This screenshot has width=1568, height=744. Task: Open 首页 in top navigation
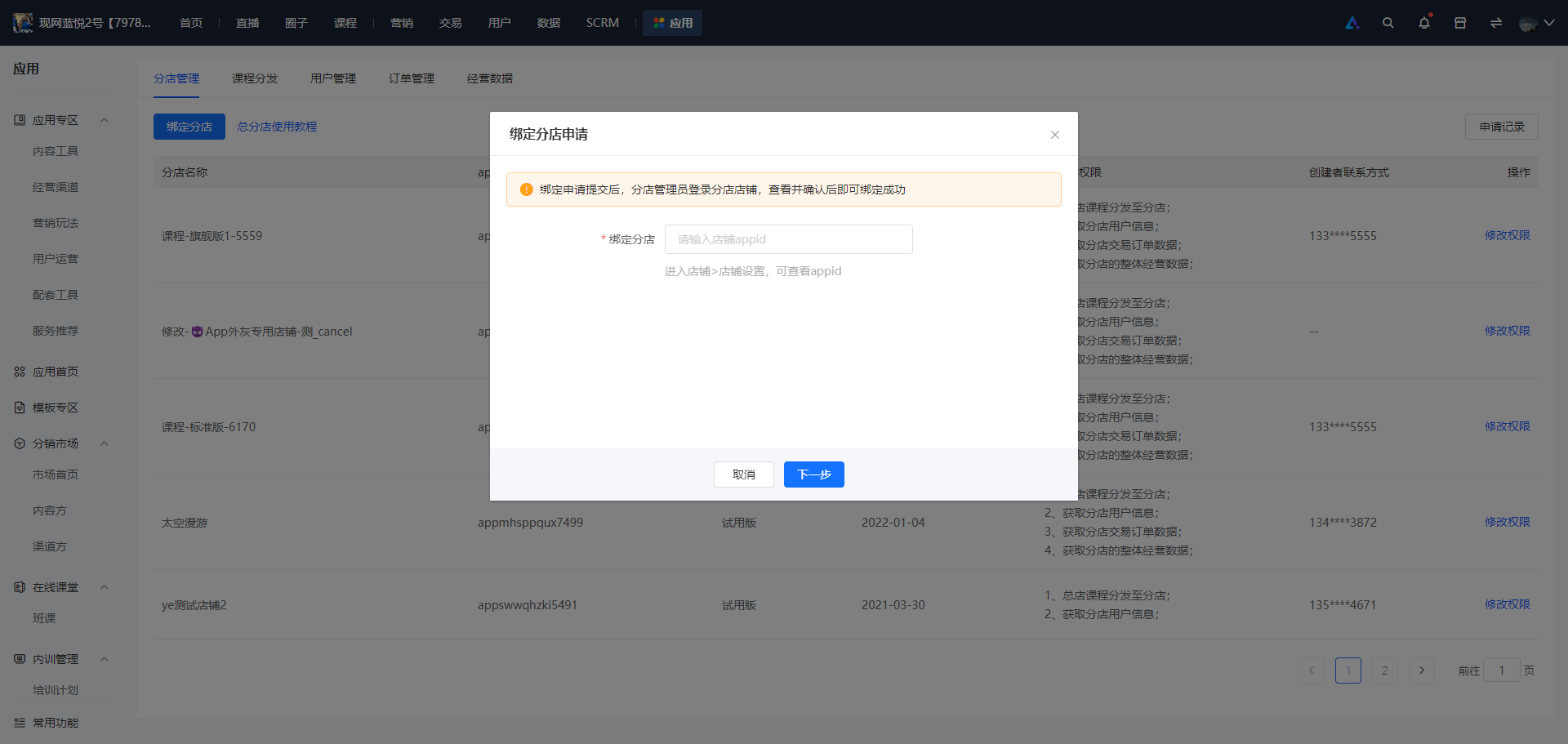[x=191, y=23]
